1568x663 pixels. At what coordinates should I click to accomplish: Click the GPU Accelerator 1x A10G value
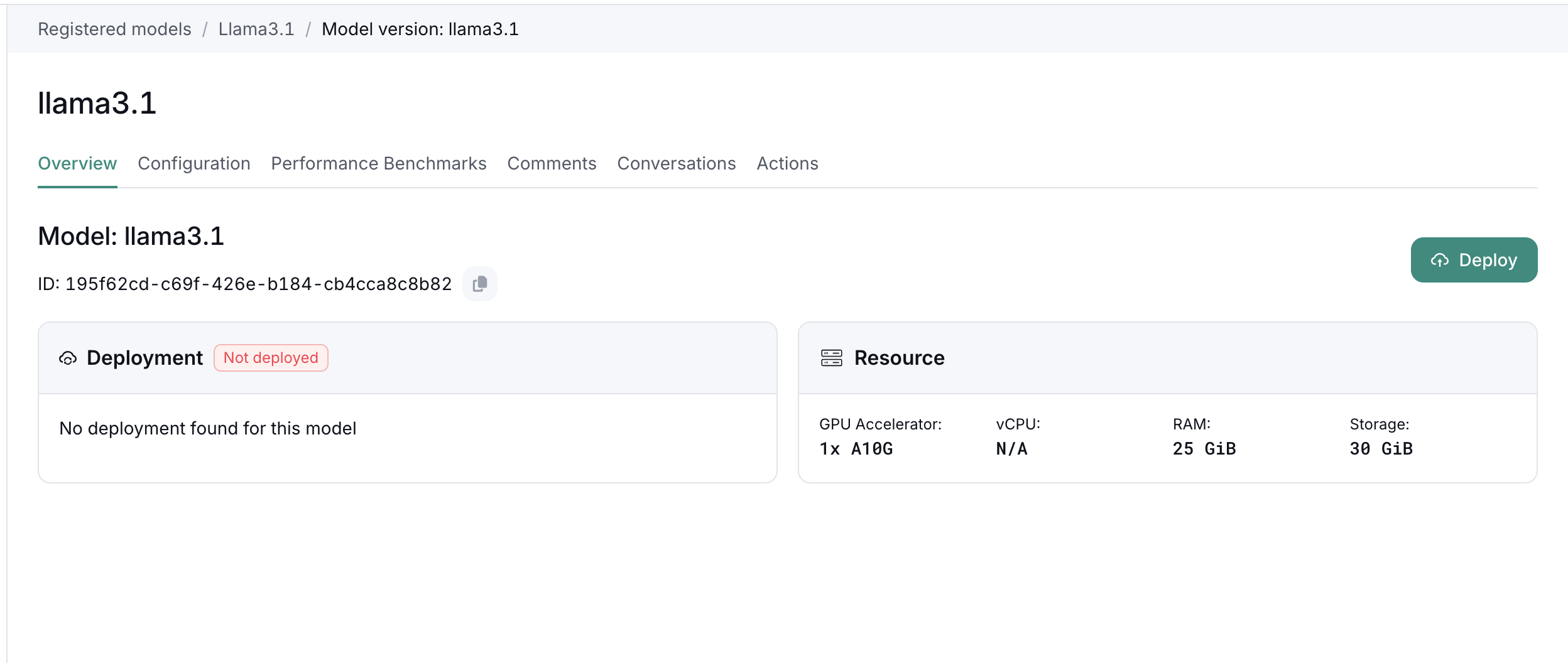coord(856,449)
